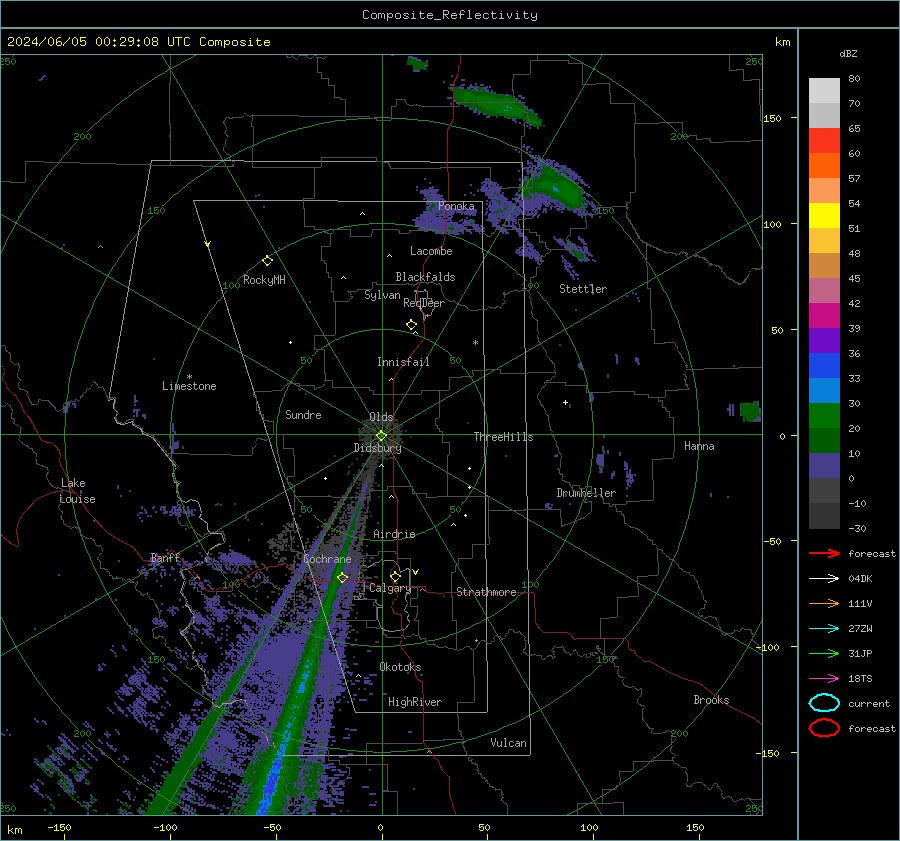
Task: Pick the red swatch between 65 and 60
Action: coord(824,141)
